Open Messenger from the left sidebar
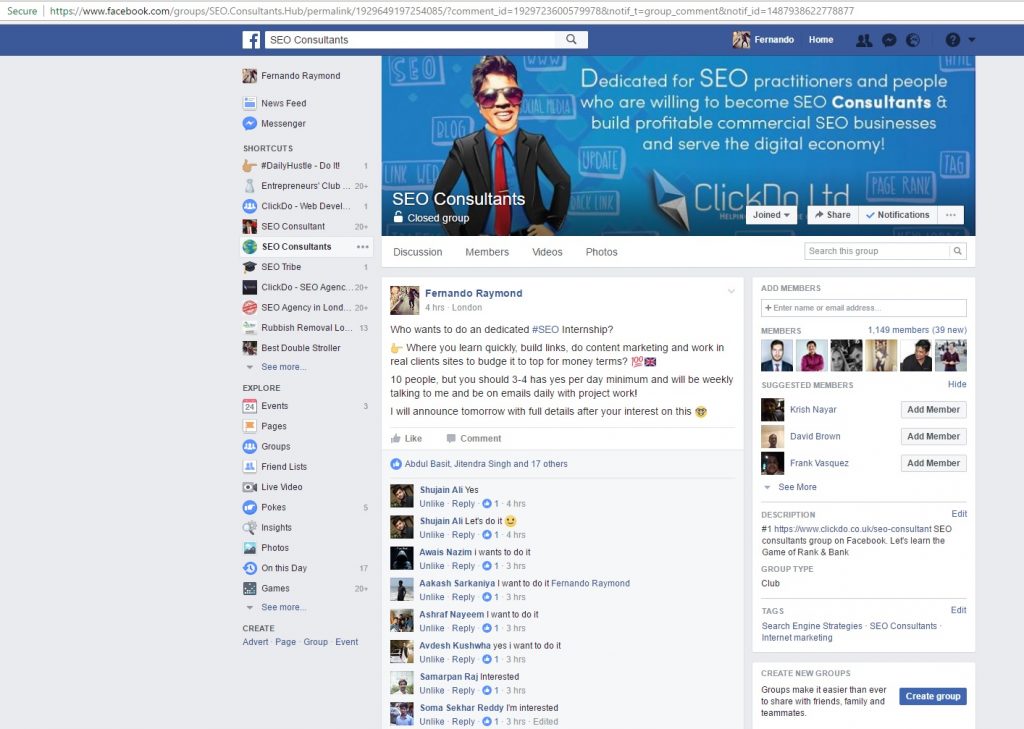1024x729 pixels. (x=283, y=123)
